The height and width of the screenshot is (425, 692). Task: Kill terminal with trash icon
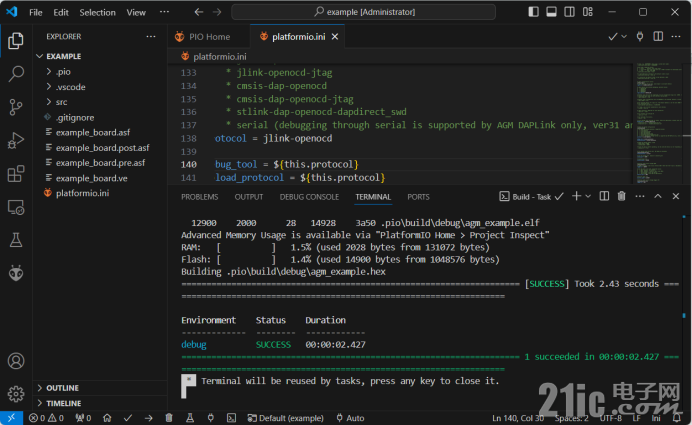pyautogui.click(x=621, y=196)
